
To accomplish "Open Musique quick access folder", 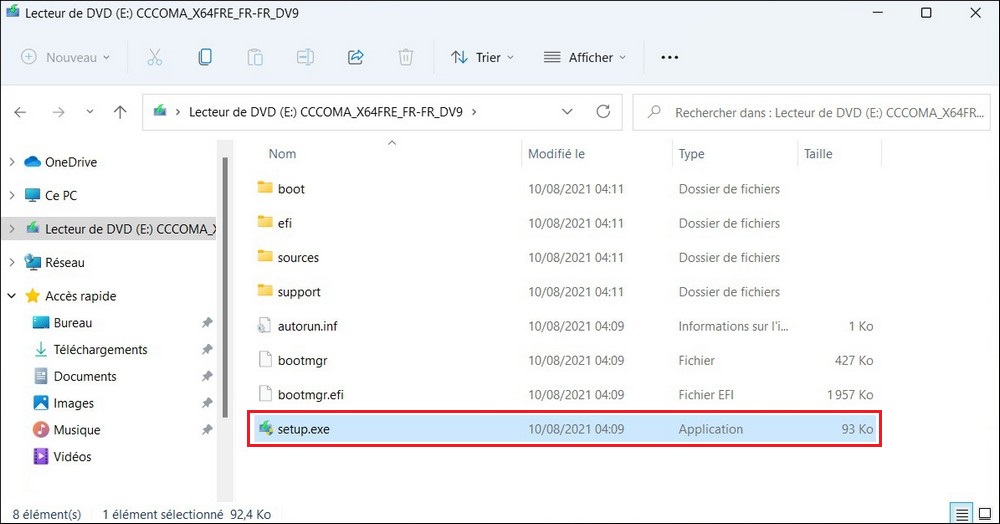I will pyautogui.click(x=77, y=430).
